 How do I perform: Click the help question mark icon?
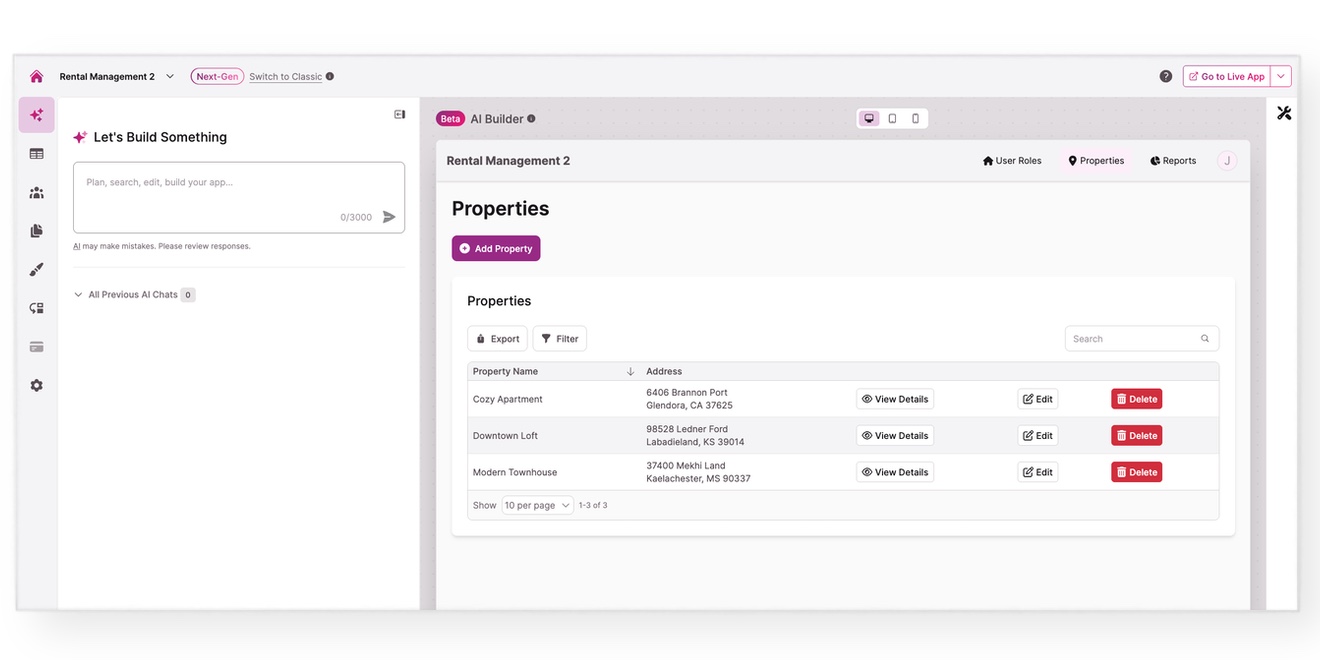coord(1166,77)
